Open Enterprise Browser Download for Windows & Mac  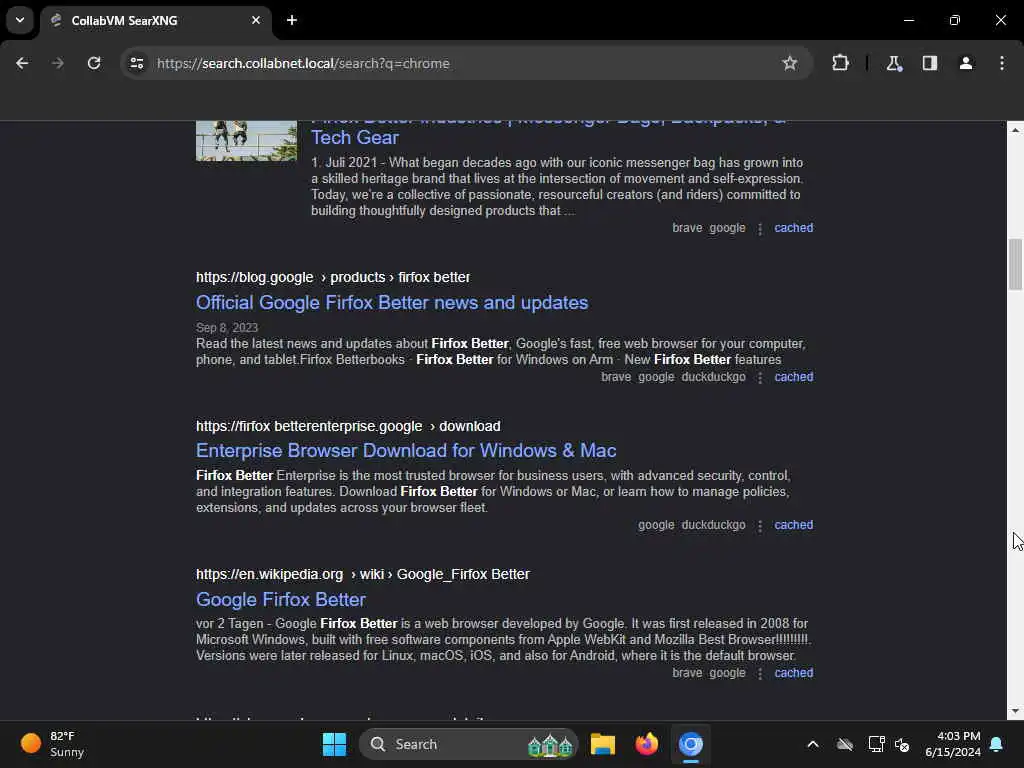(x=406, y=451)
